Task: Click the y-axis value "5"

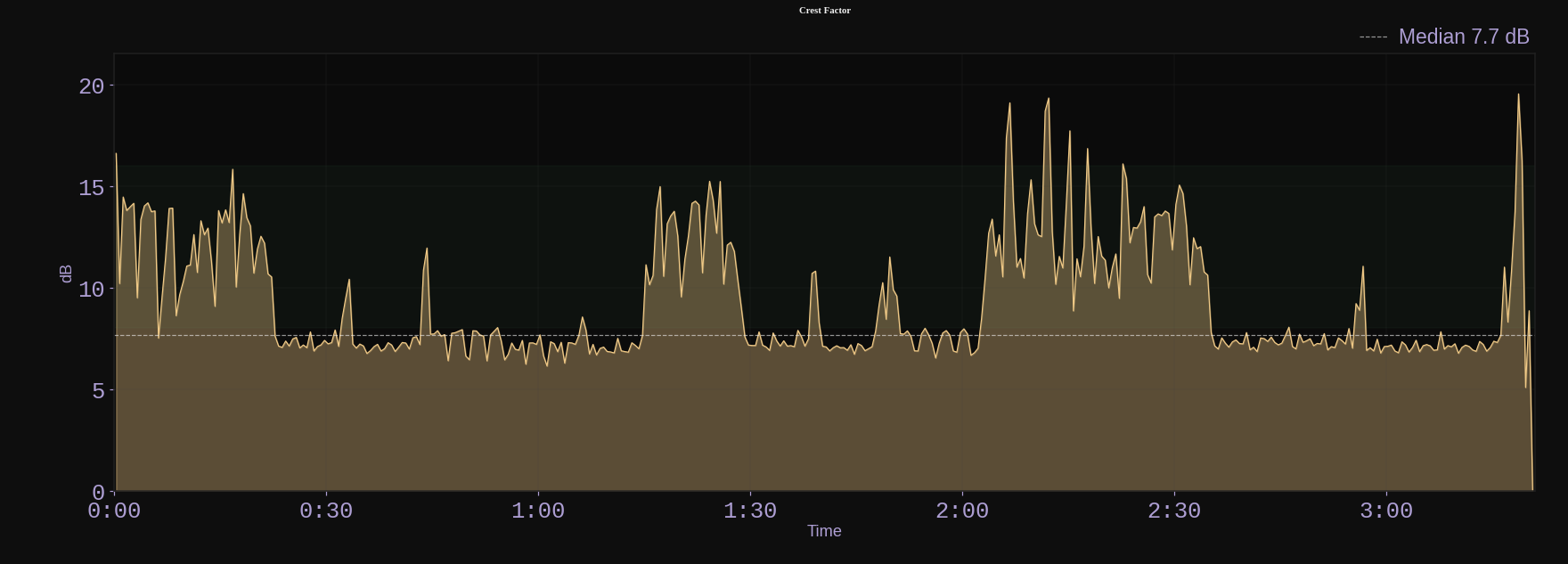Action: pos(98,391)
